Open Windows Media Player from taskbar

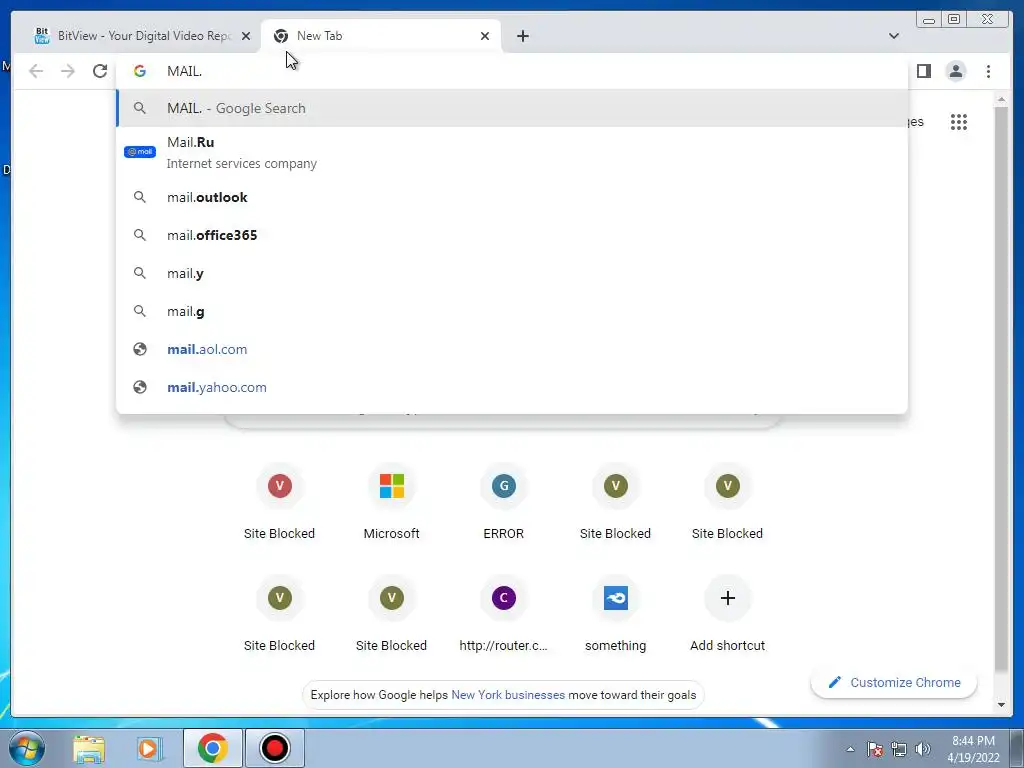pyautogui.click(x=150, y=748)
